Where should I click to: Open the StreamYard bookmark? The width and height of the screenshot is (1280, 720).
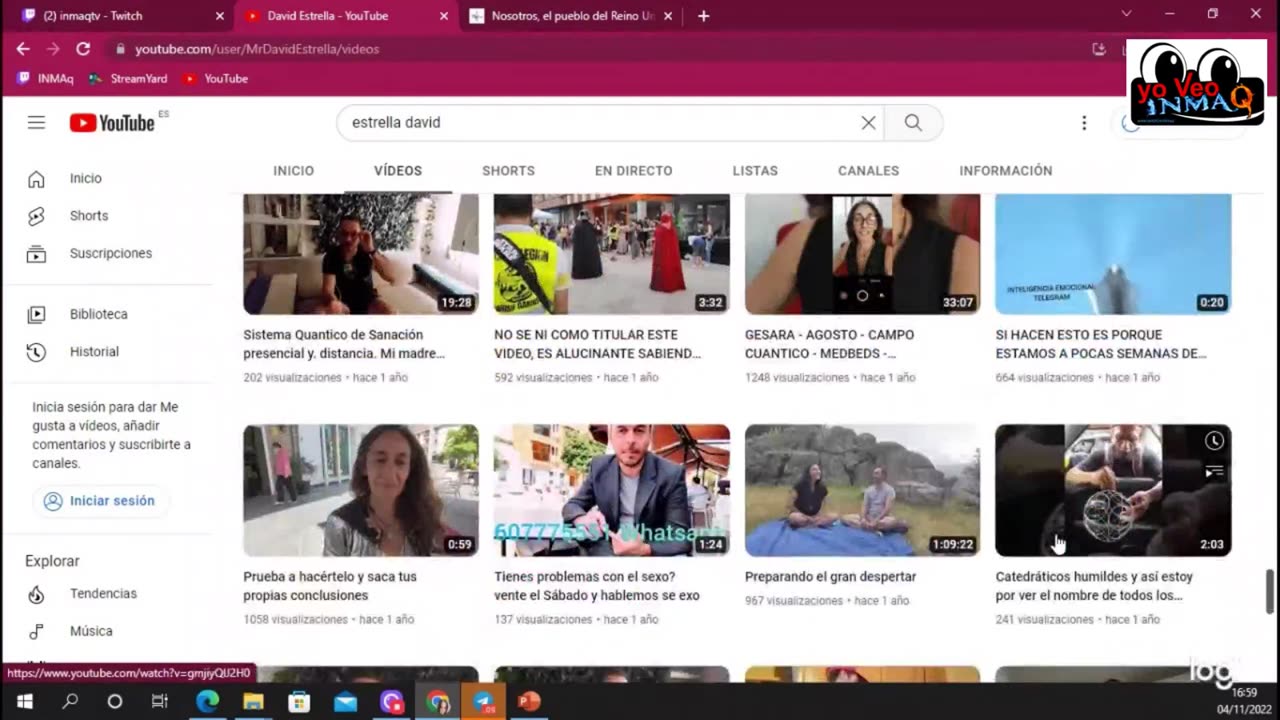(128, 78)
